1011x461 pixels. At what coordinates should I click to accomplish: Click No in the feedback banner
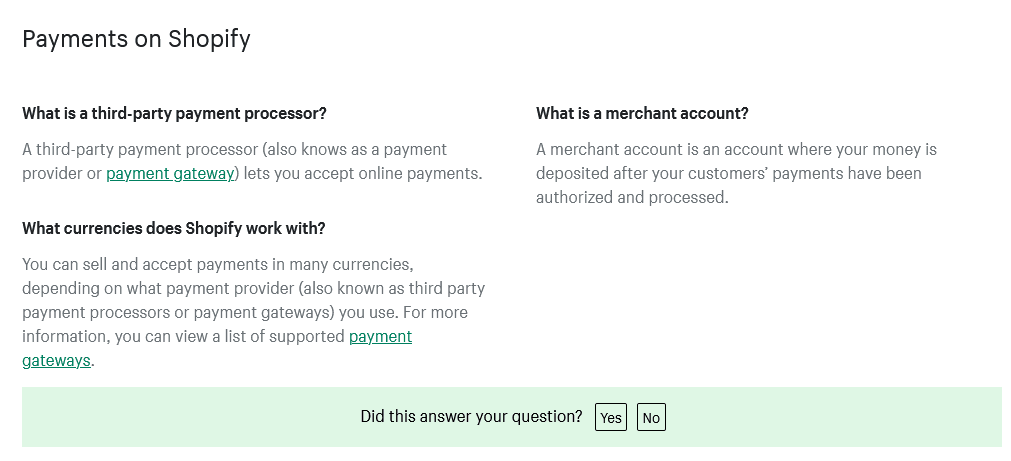click(651, 417)
